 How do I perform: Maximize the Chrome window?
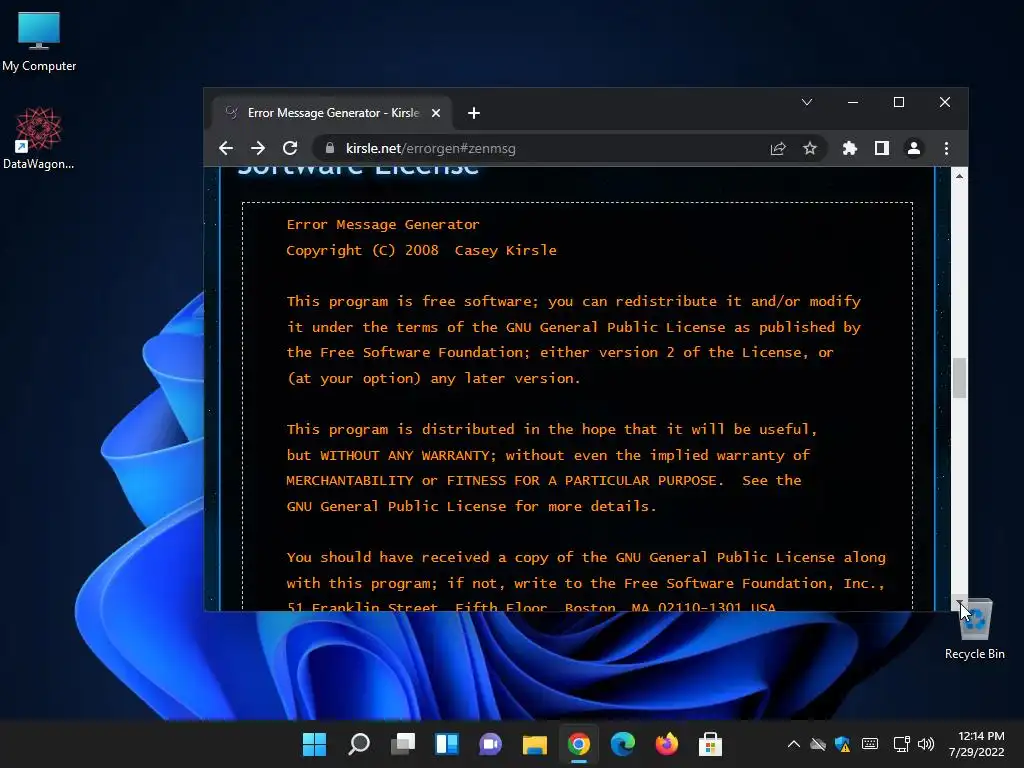tap(899, 103)
